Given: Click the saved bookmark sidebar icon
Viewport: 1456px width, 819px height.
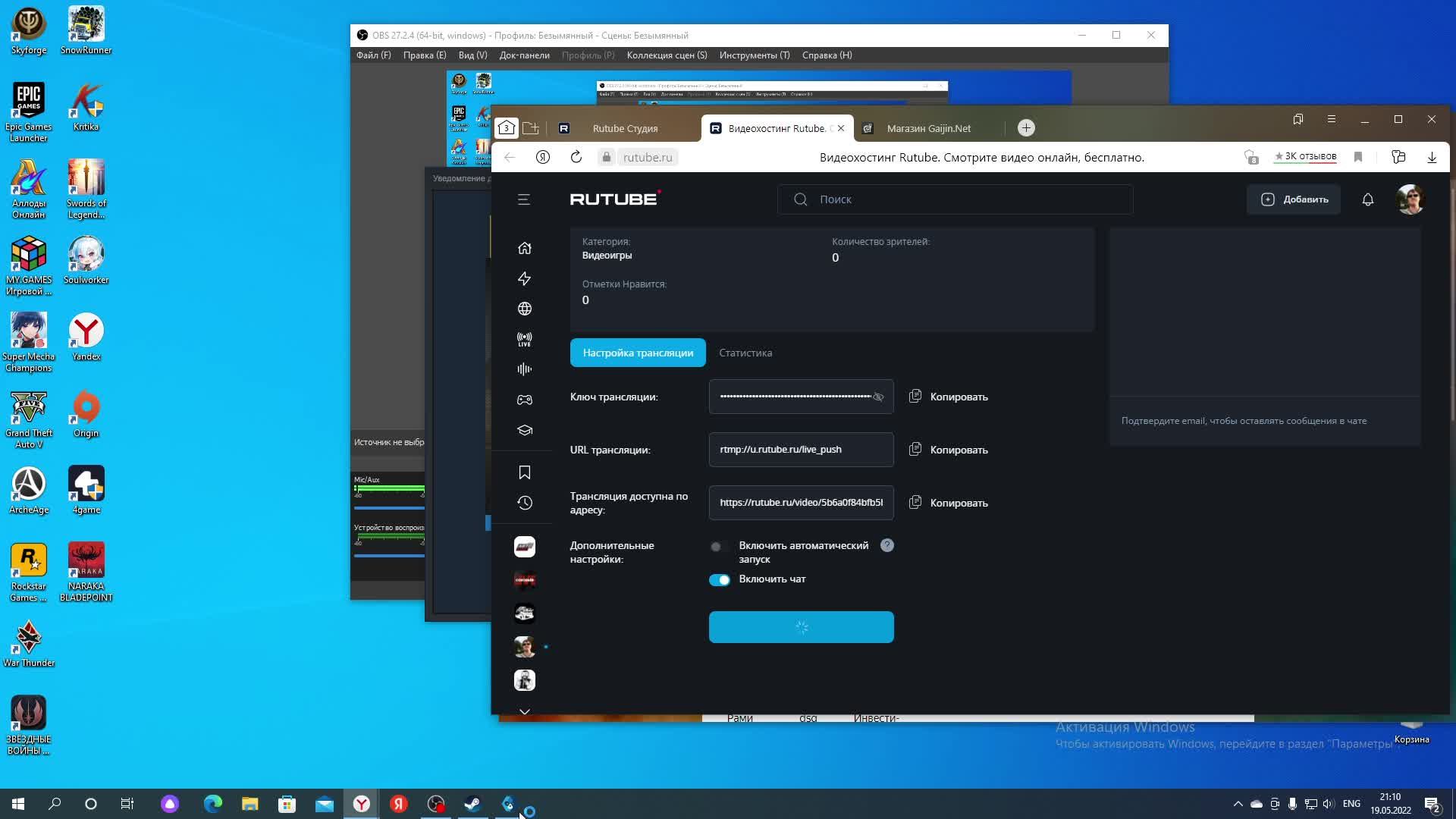Looking at the screenshot, I should tap(524, 472).
